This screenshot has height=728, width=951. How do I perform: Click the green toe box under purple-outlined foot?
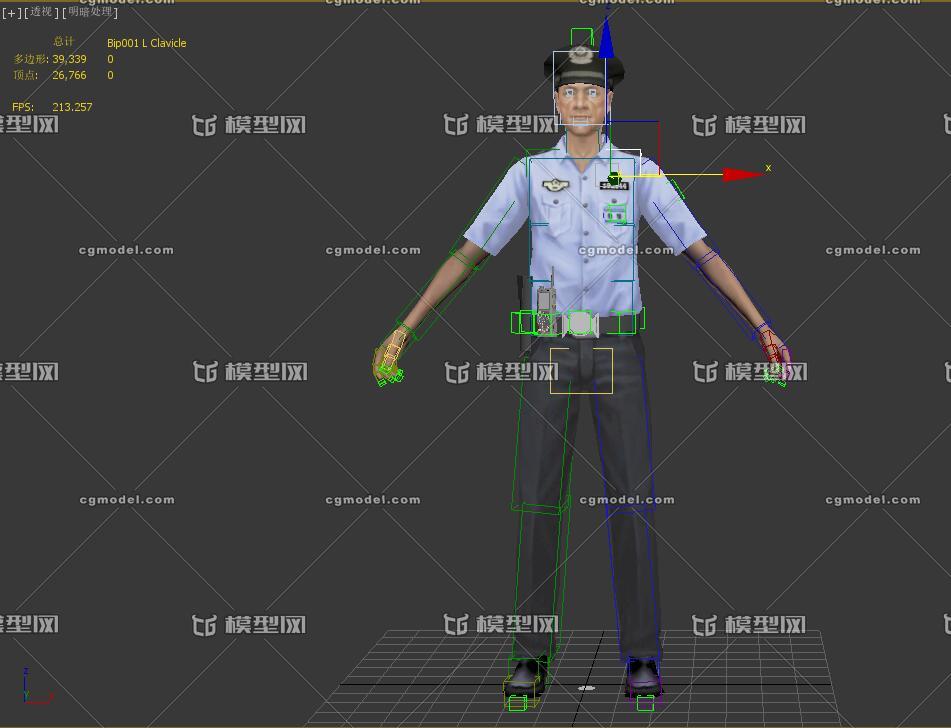pyautogui.click(x=645, y=703)
